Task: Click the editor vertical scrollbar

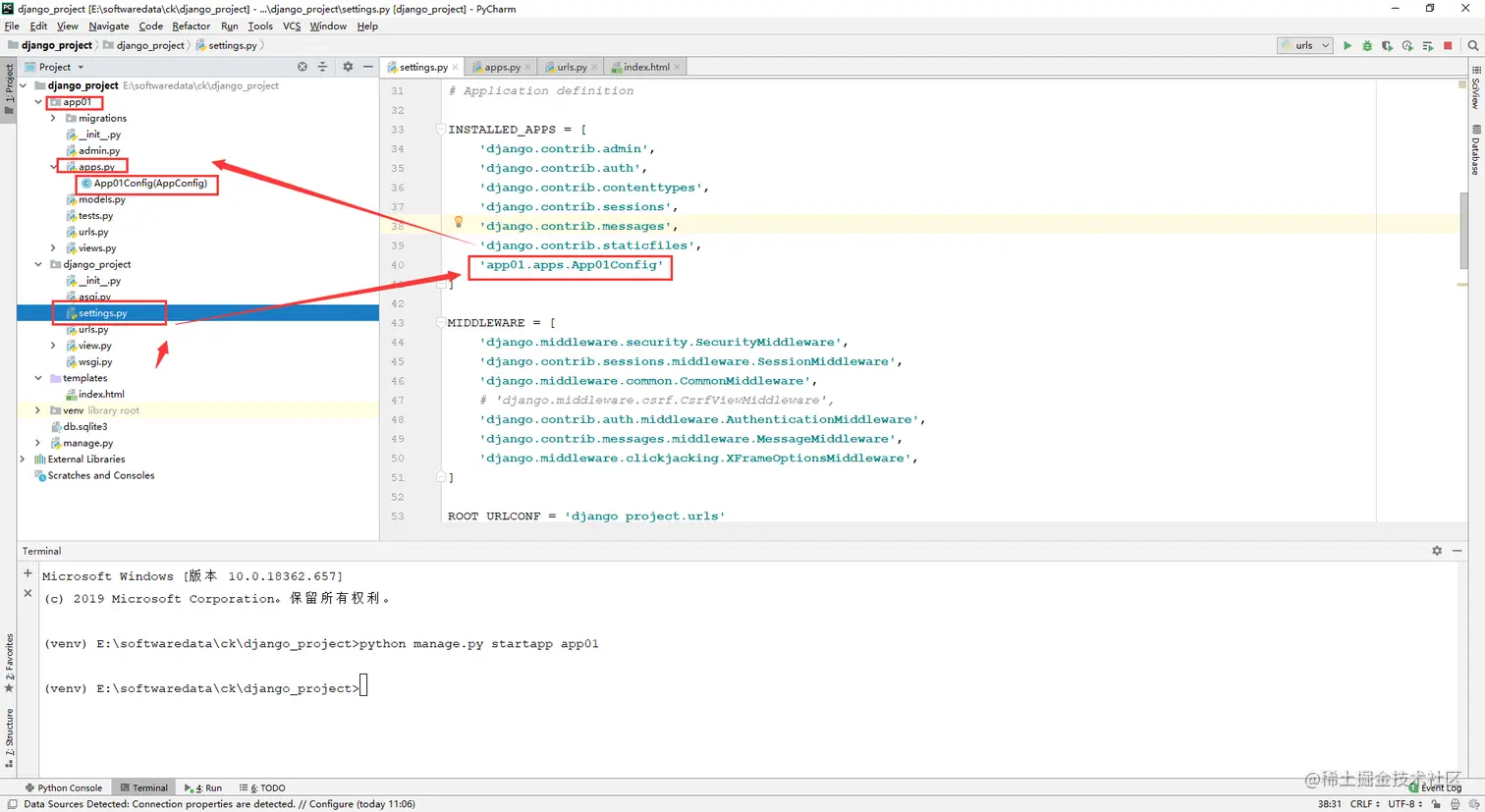Action: pos(1463,232)
